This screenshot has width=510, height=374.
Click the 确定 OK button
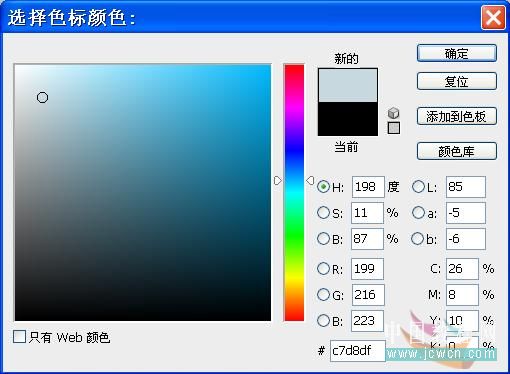pyautogui.click(x=457, y=53)
